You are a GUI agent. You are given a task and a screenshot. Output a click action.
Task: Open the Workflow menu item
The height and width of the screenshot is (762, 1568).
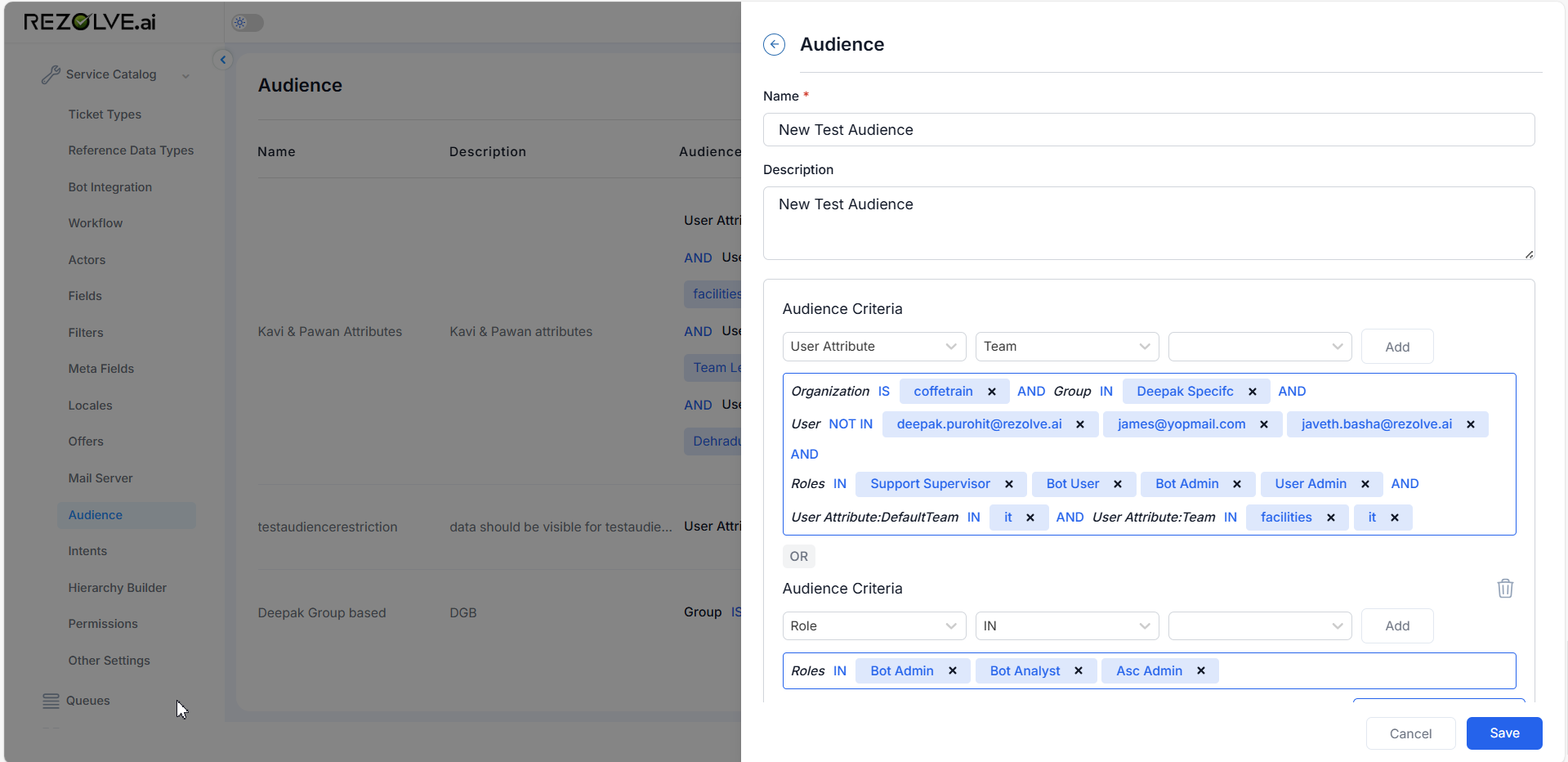96,223
